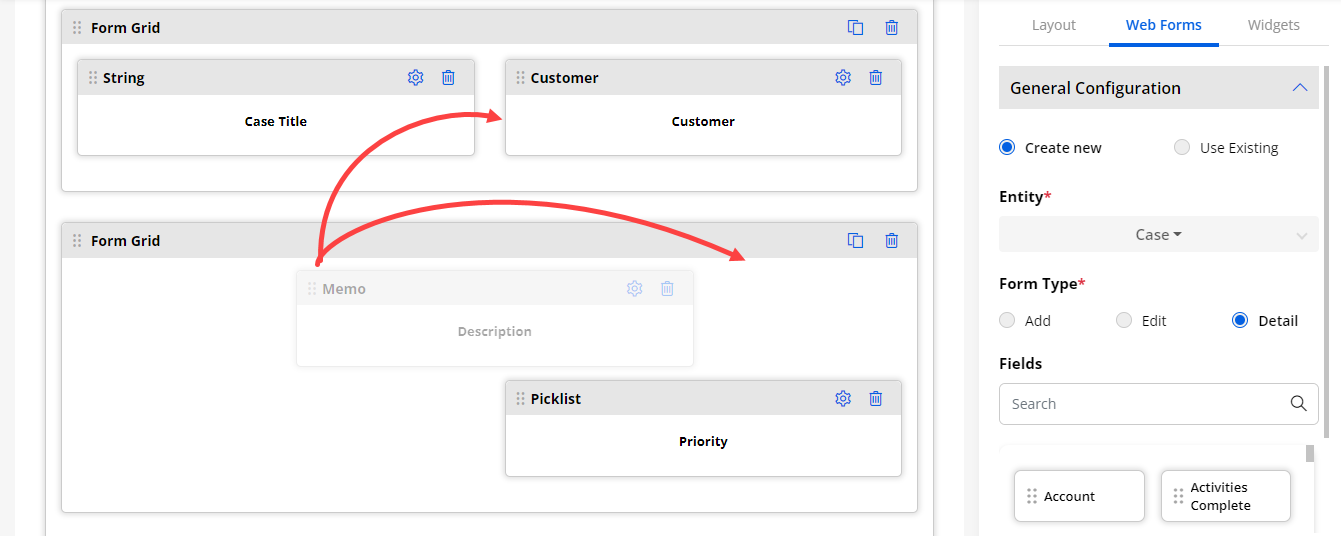Open settings gear for the Picklist field
The height and width of the screenshot is (536, 1341).
pos(843,399)
